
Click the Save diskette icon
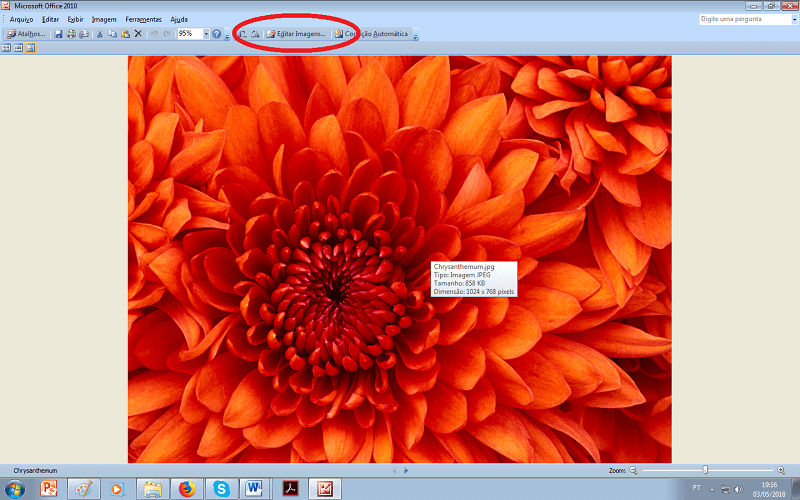[x=58, y=34]
